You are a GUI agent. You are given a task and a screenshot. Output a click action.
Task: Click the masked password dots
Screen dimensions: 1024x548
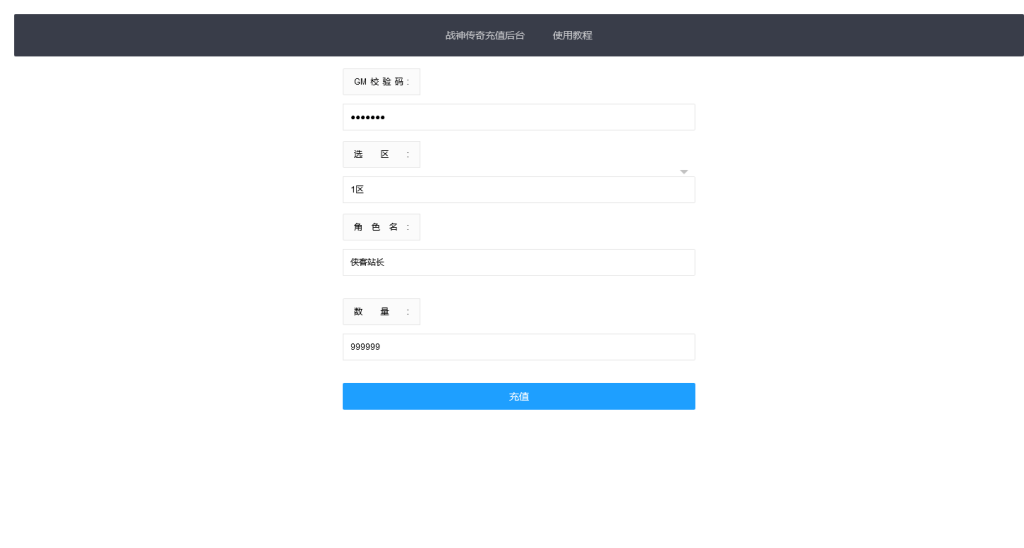coord(367,118)
